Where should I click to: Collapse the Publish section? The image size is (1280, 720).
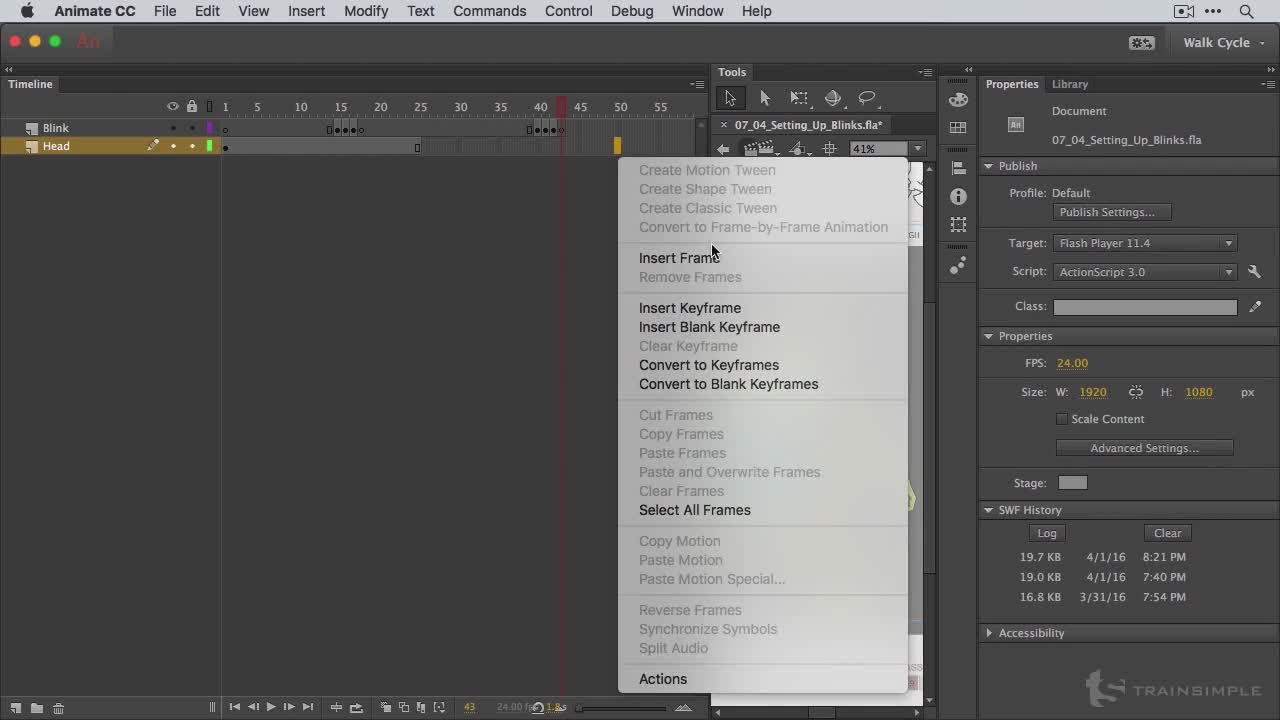(x=989, y=166)
